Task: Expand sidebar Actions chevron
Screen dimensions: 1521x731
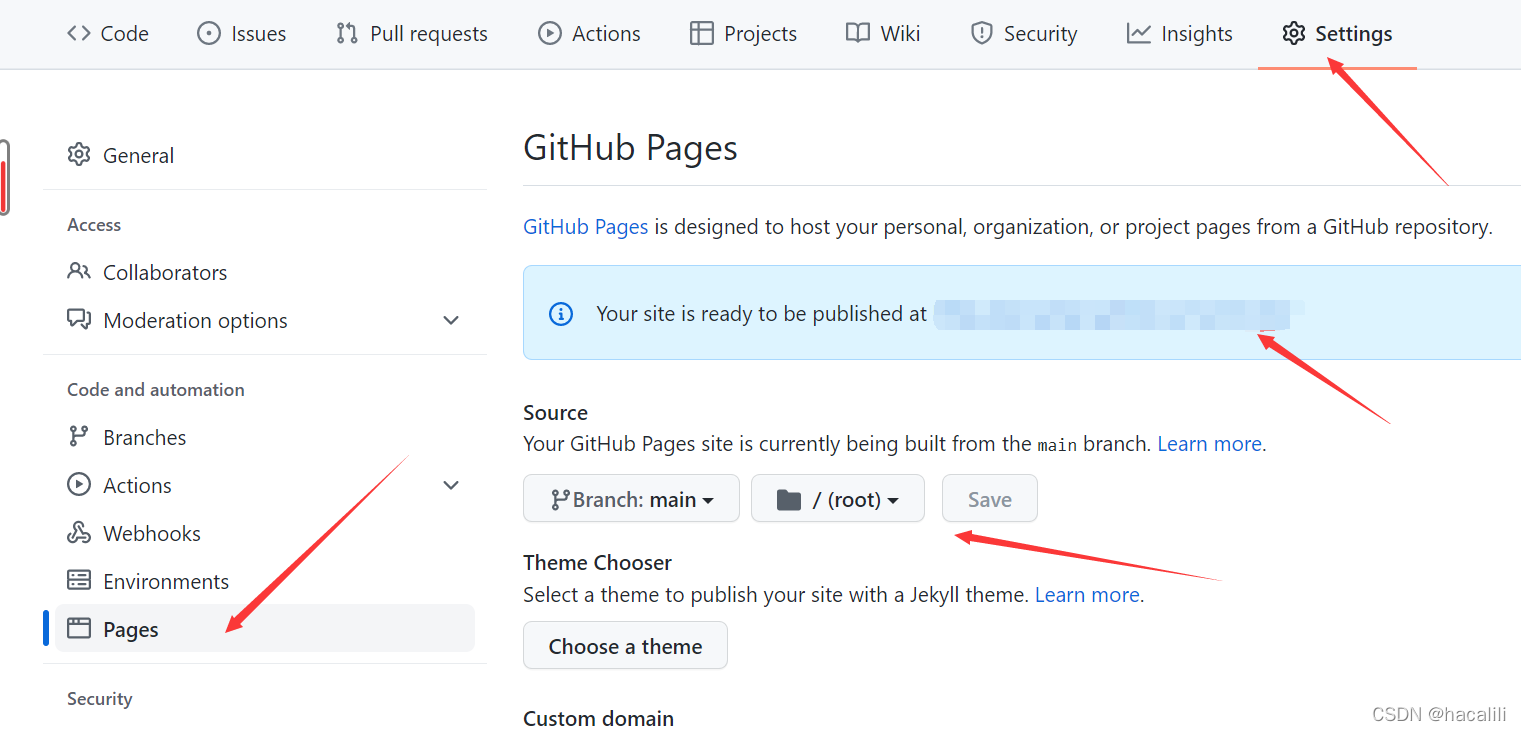Action: pyautogui.click(x=451, y=485)
